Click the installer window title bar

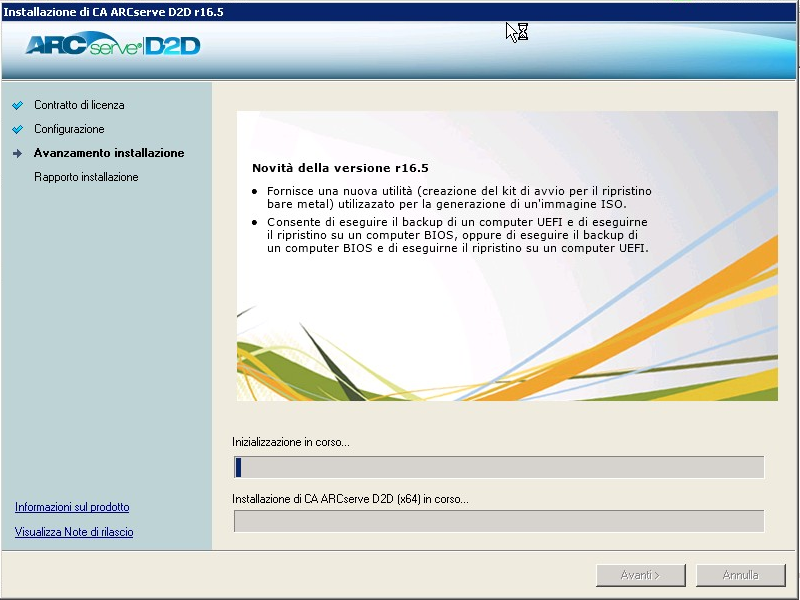(399, 12)
